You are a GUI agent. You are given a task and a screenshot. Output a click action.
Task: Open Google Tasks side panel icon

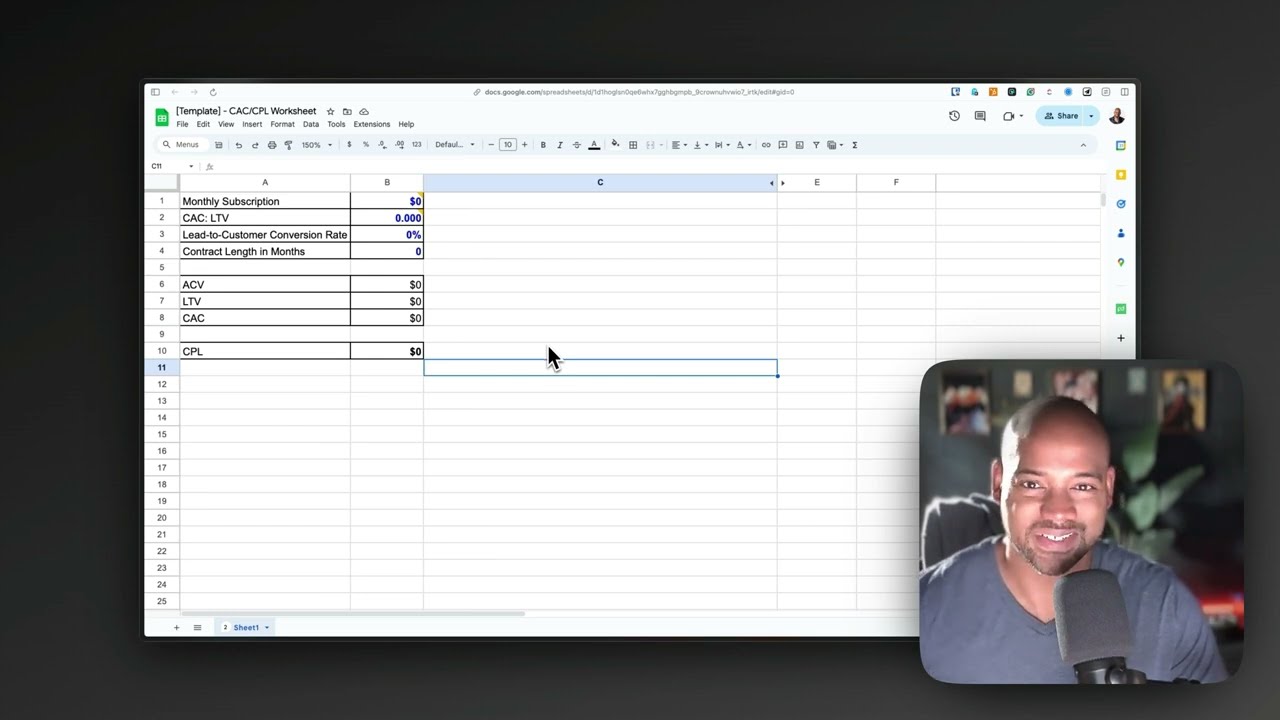[1121, 204]
